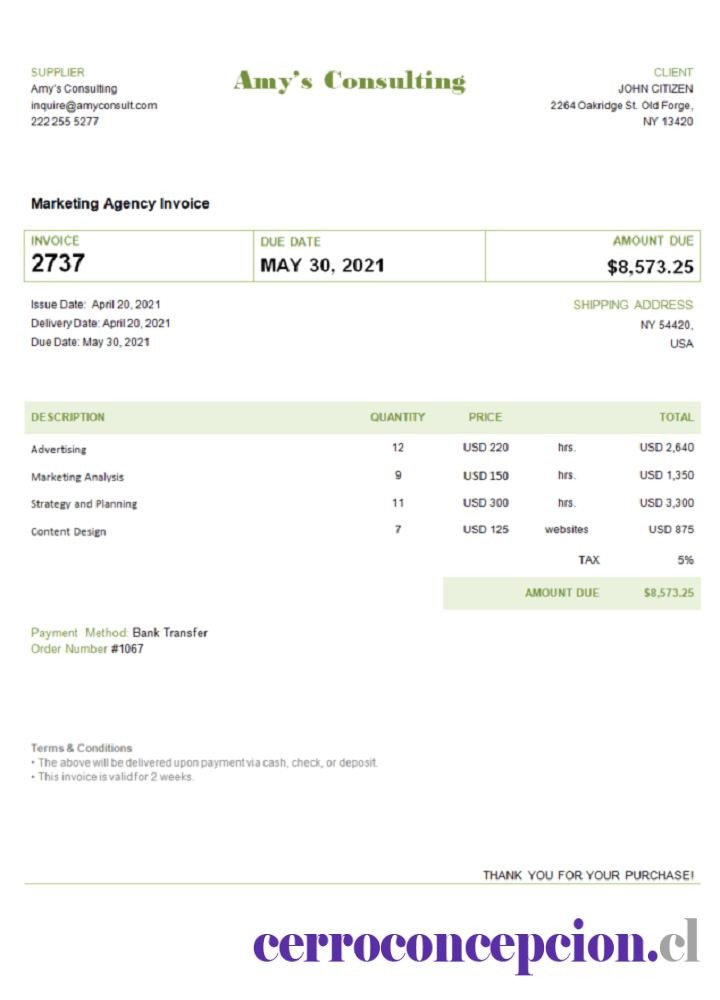This screenshot has width=720, height=1000.
Task: Select the $8,573.25 amount in the header box
Action: [650, 267]
